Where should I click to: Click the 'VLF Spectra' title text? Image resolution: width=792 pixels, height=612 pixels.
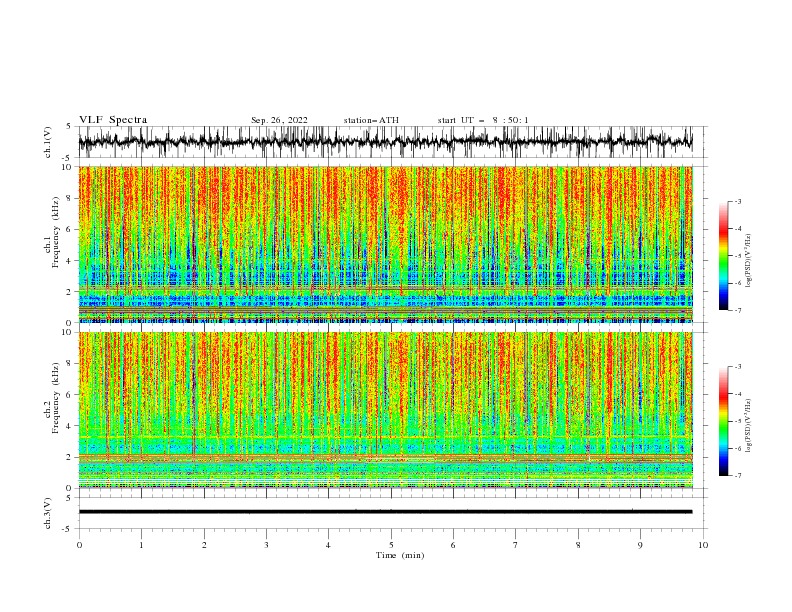[113, 120]
